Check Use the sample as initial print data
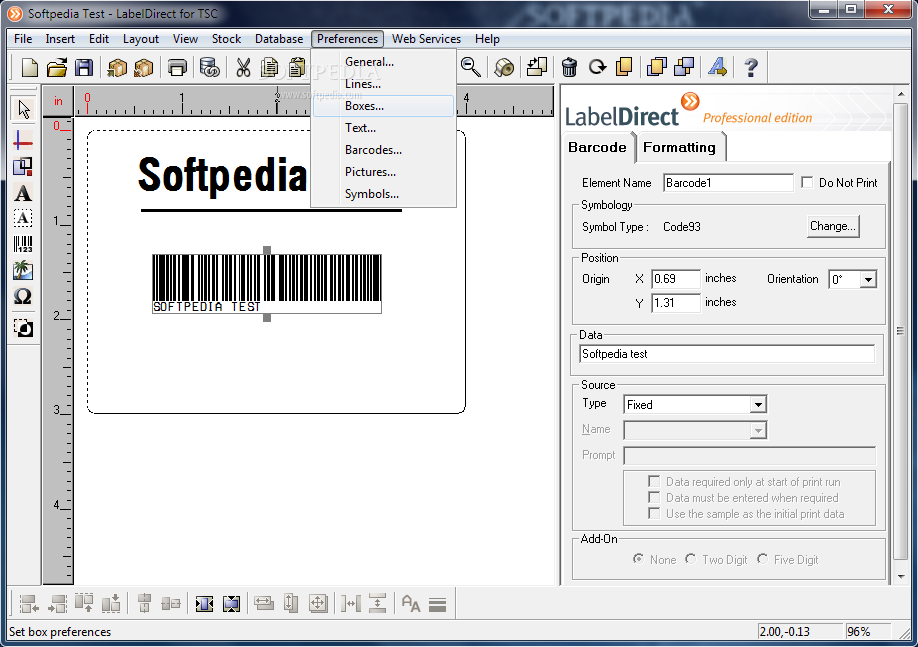Viewport: 918px width, 647px height. coord(654,514)
